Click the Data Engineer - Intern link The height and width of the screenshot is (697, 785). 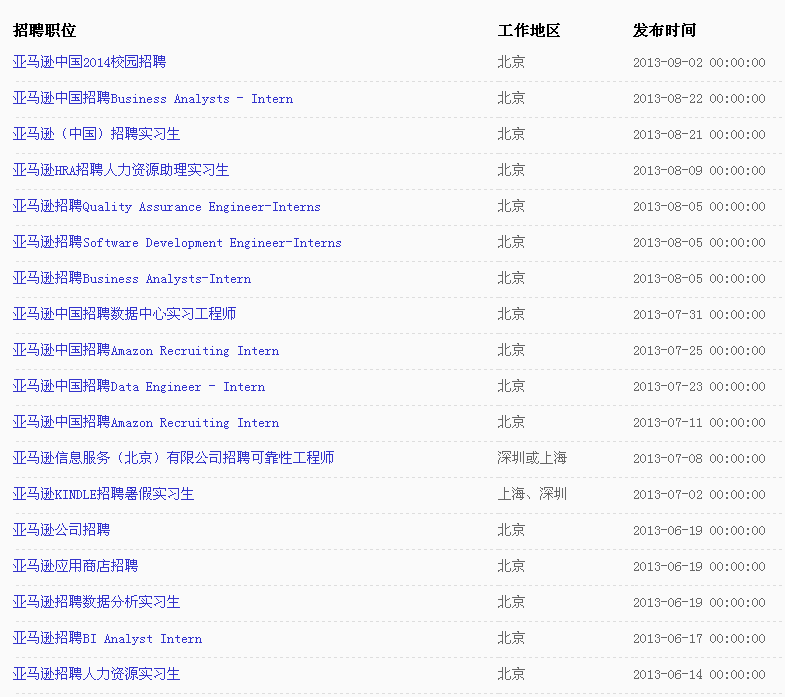click(139, 386)
